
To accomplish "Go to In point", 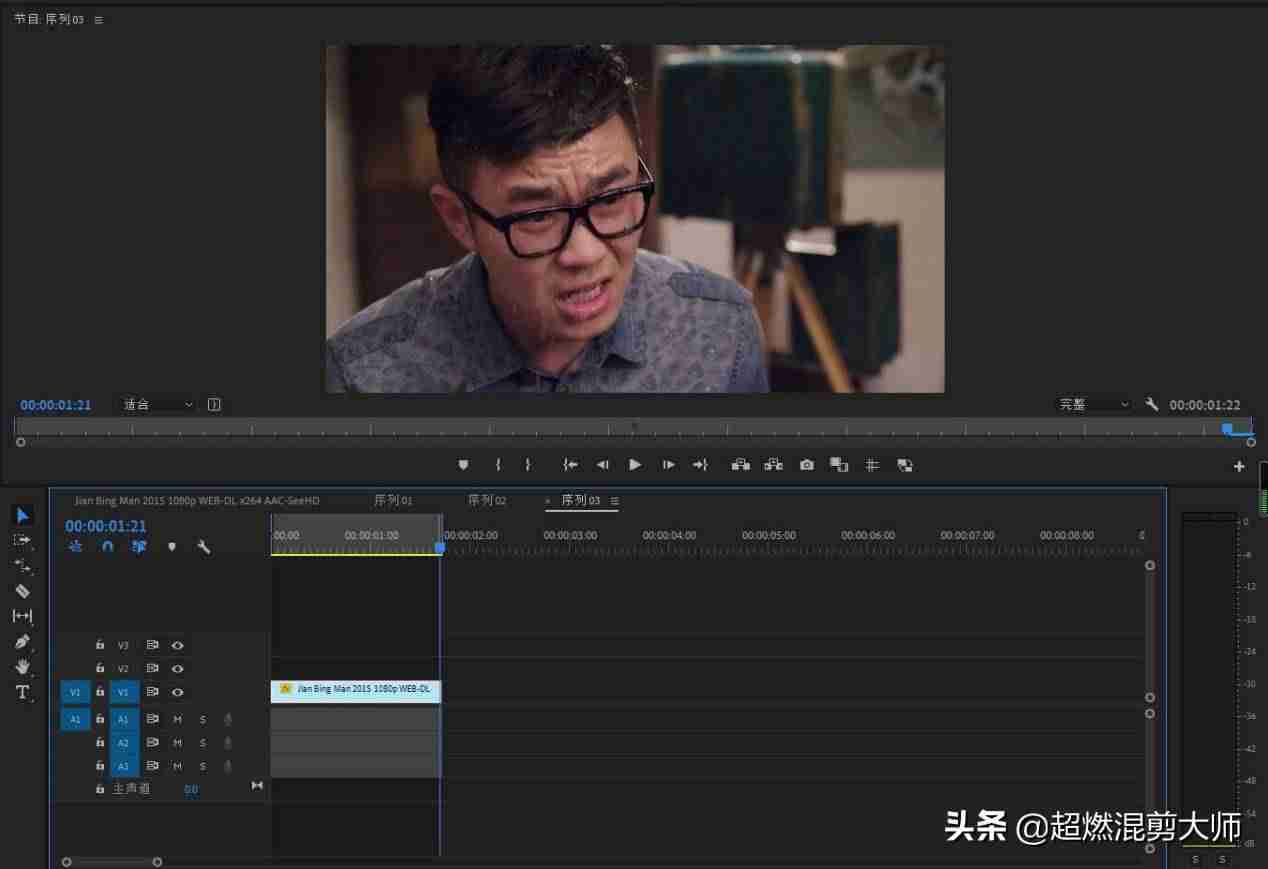I will click(570, 465).
